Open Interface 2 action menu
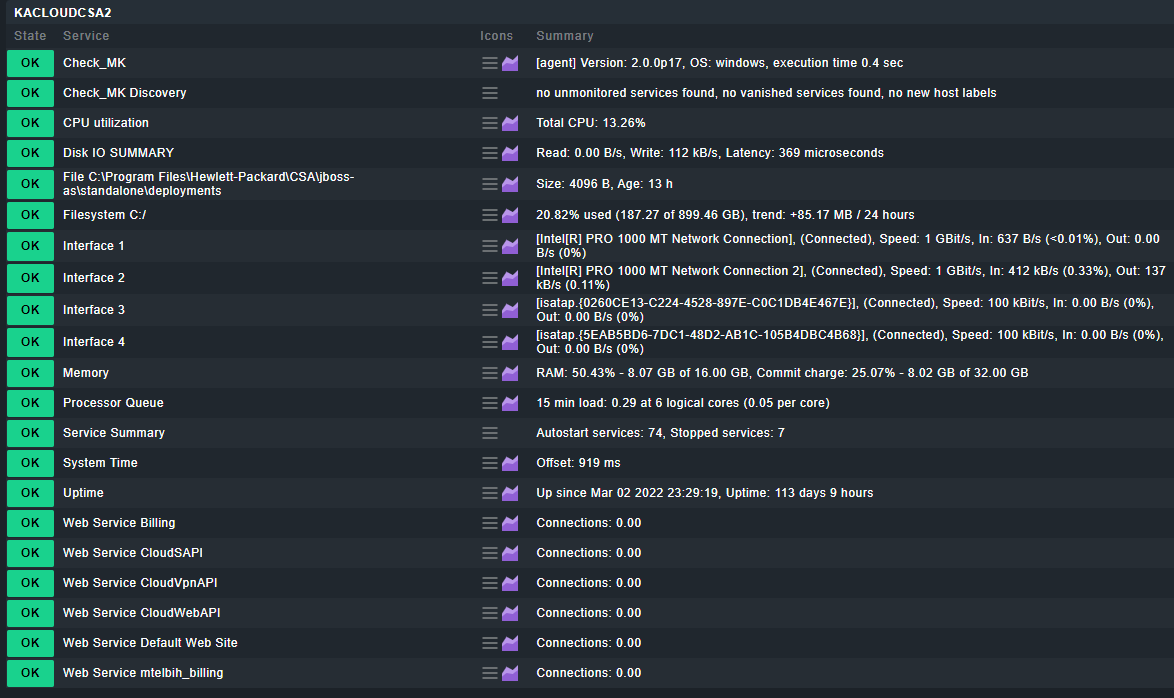The width and height of the screenshot is (1174, 698). coord(490,279)
